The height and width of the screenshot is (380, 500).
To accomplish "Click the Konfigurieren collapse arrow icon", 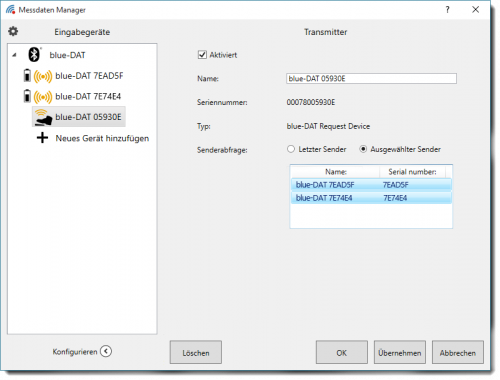I will (x=106, y=351).
